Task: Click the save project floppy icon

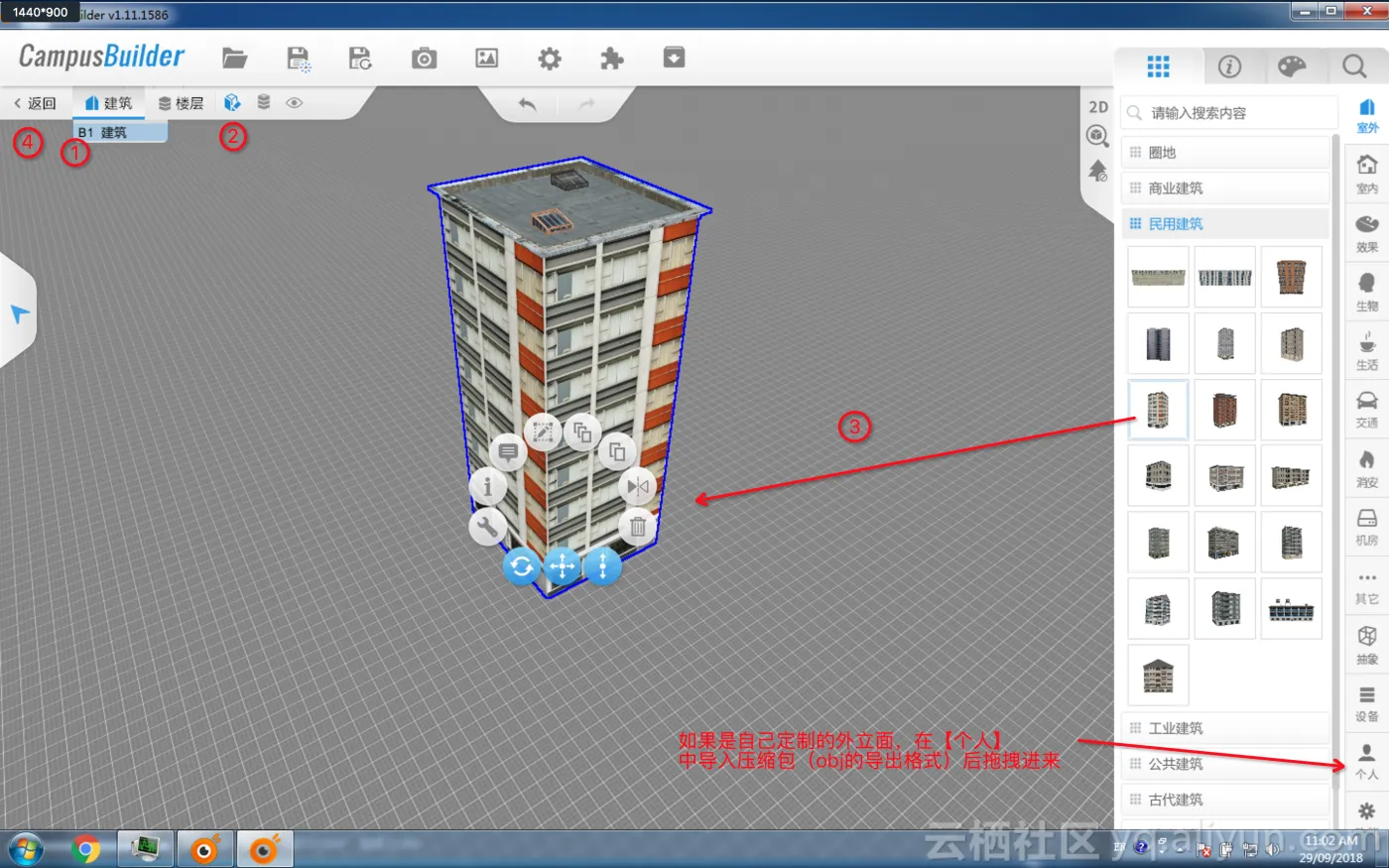Action: 298,59
